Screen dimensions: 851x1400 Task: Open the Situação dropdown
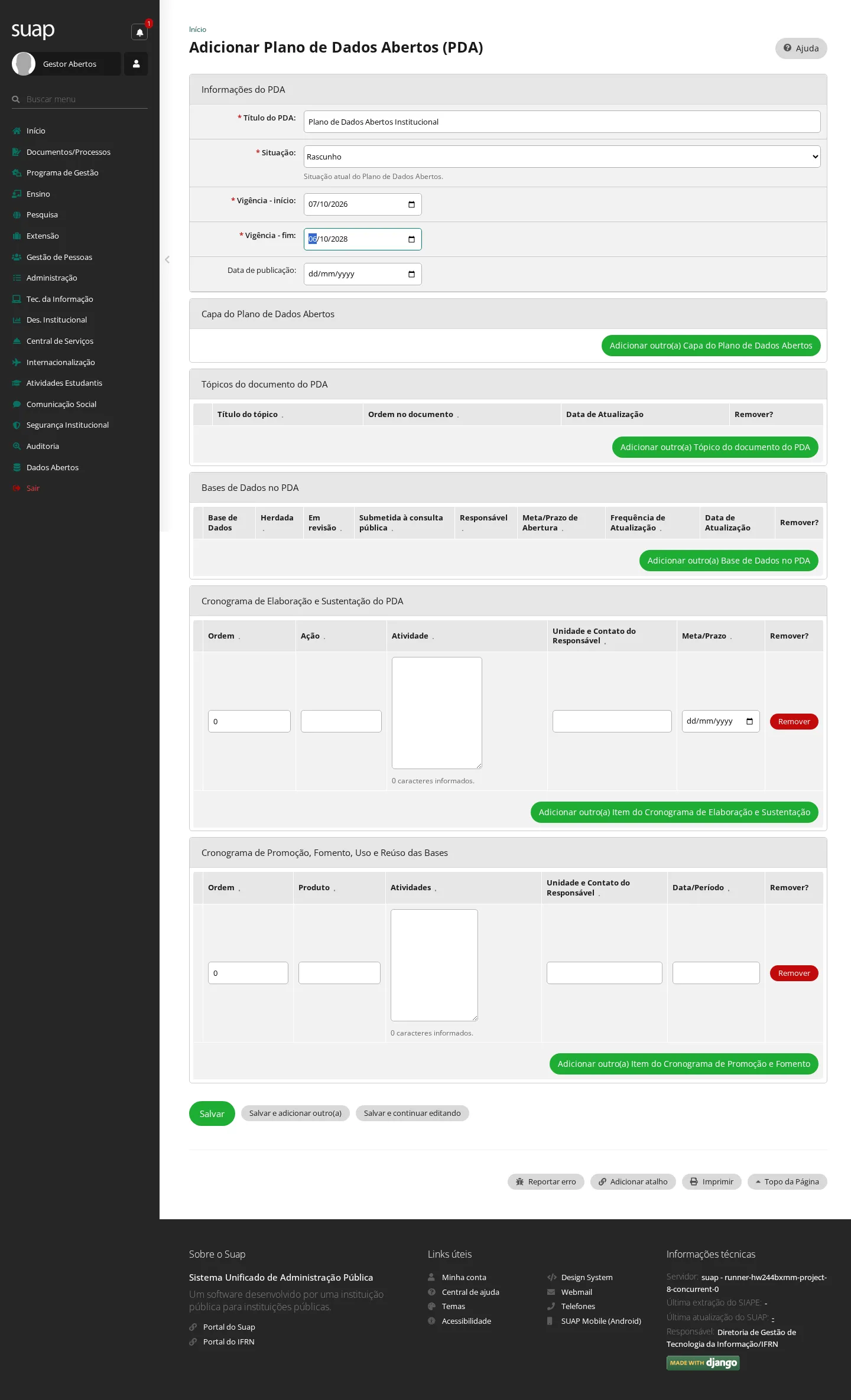[562, 157]
